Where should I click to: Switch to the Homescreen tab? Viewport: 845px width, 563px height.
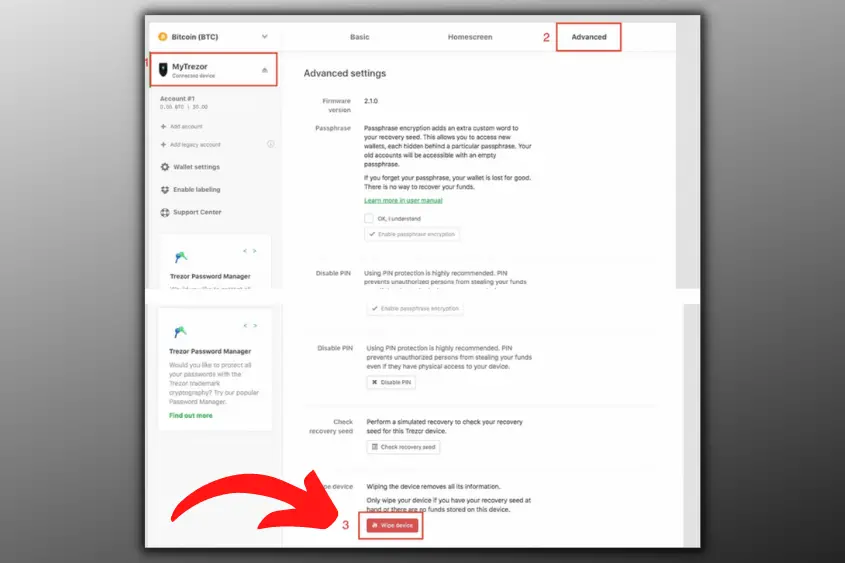470,37
